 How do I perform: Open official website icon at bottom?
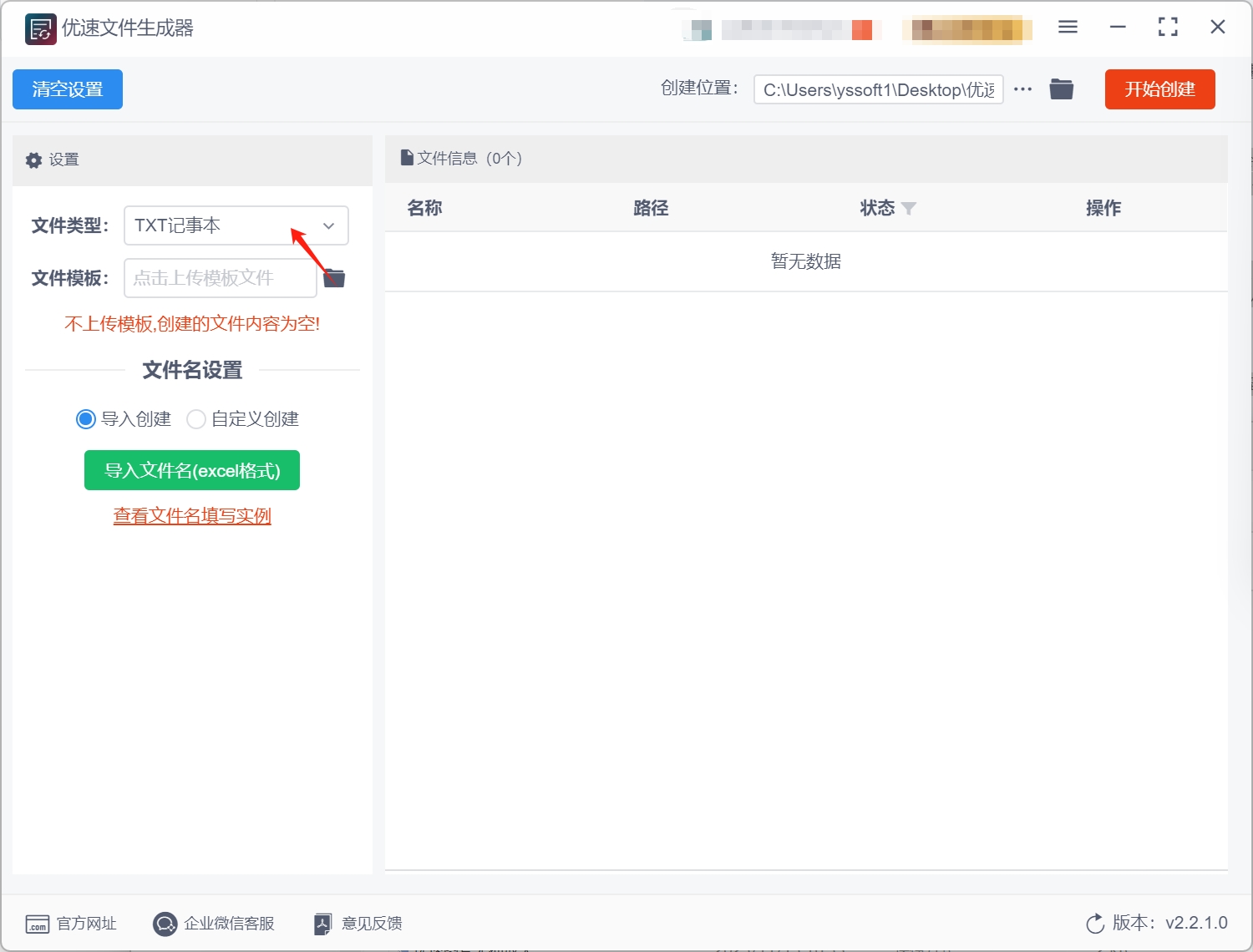(38, 924)
